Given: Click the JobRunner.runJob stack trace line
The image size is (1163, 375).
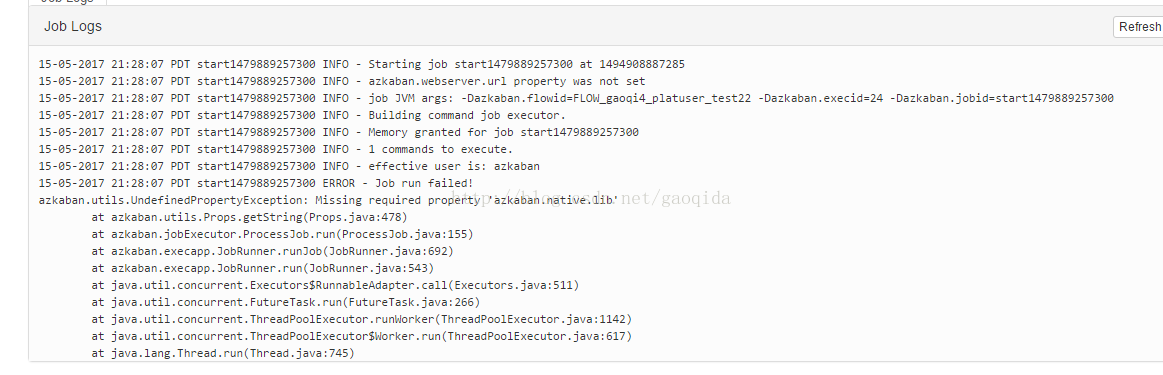Looking at the screenshot, I should click(x=272, y=252).
